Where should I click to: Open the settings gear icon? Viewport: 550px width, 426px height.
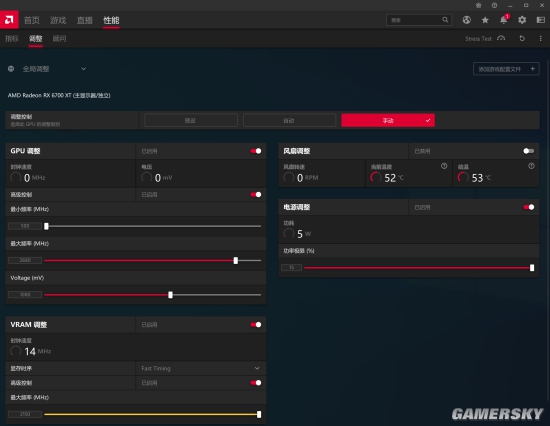[522, 20]
